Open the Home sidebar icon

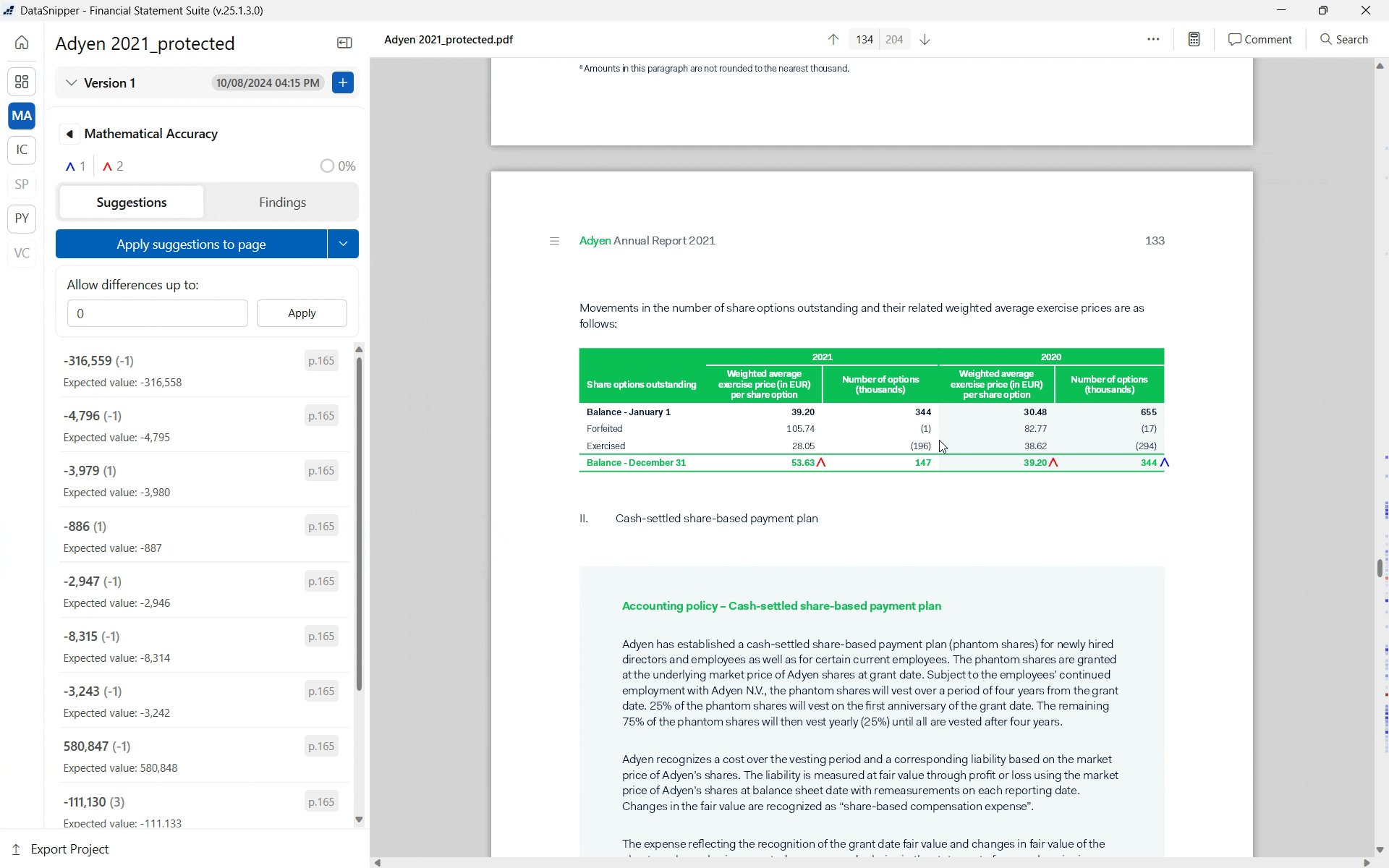point(22,43)
